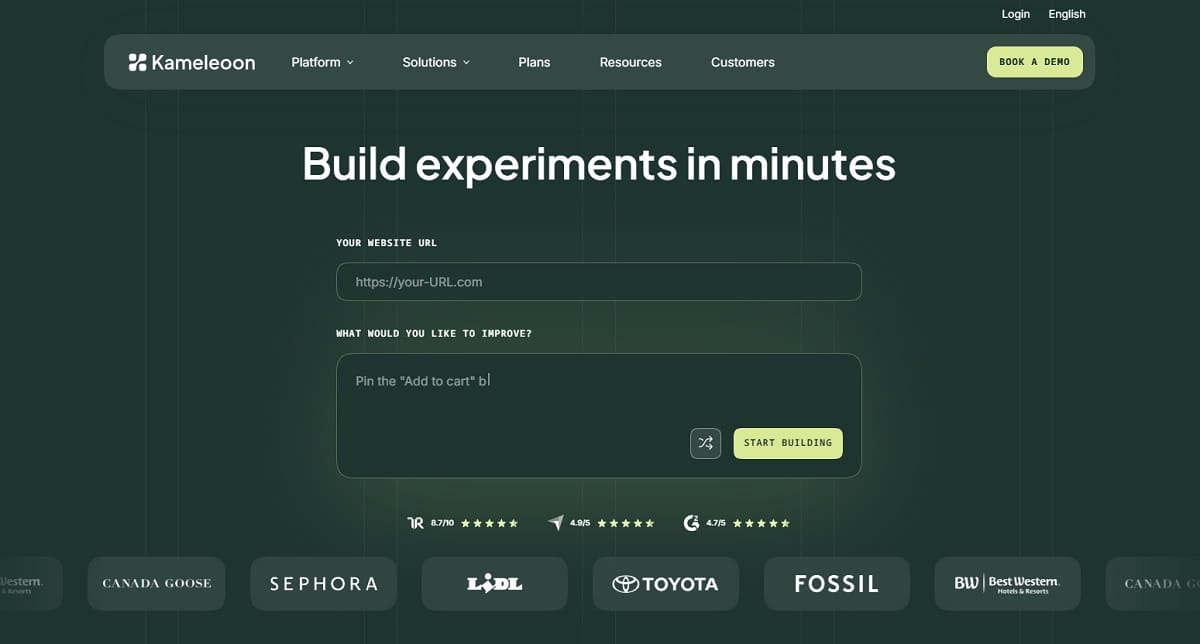The height and width of the screenshot is (644, 1200).
Task: Click the Book a Demo button
Action: [1035, 62]
